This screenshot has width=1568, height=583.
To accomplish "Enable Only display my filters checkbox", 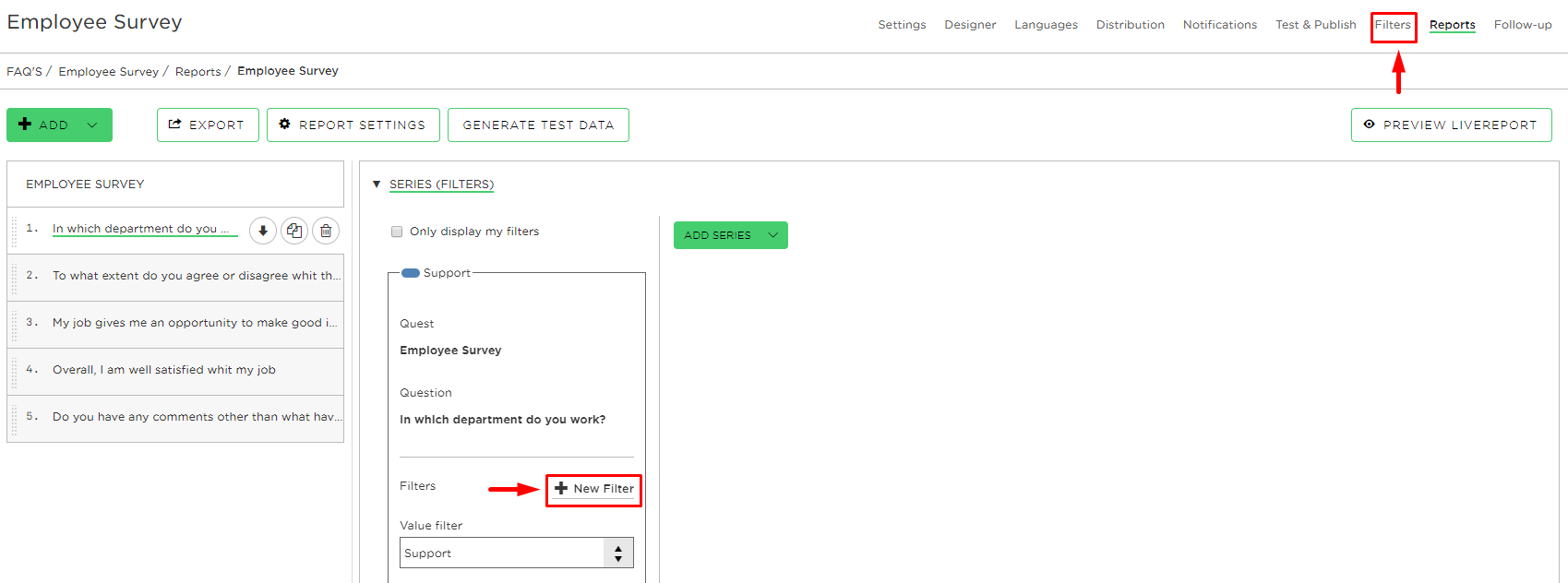I will (397, 232).
